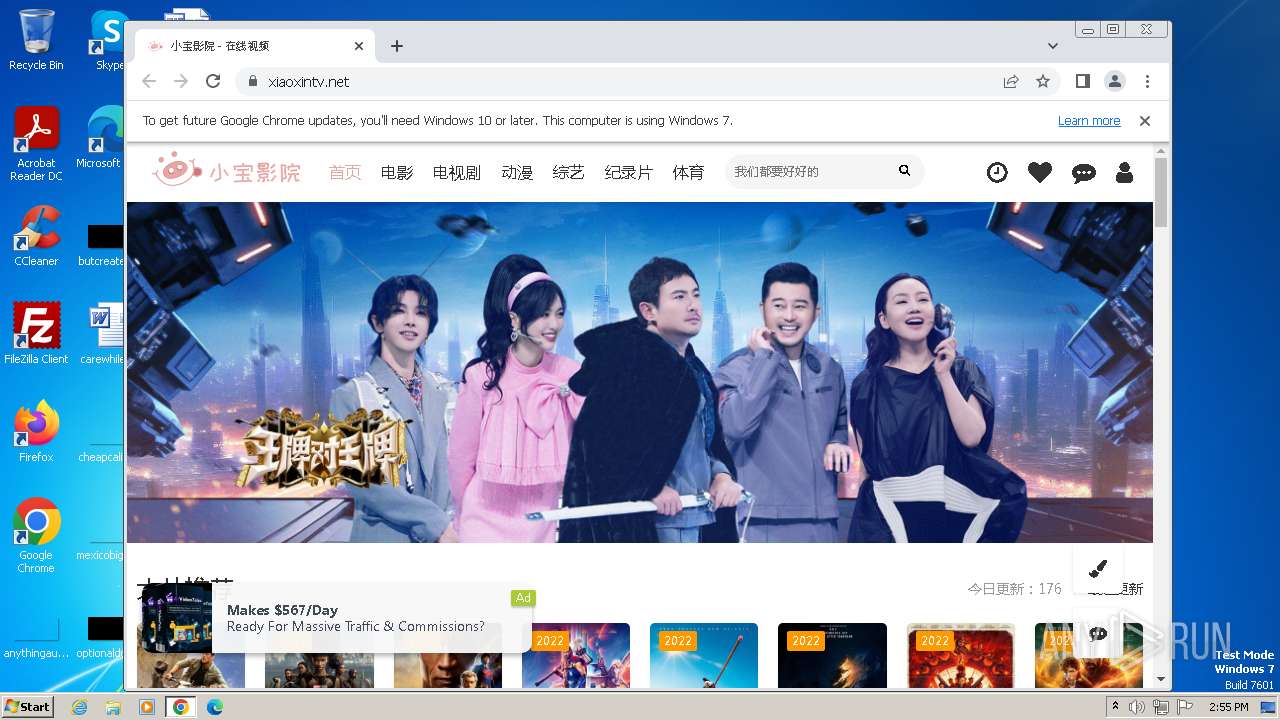Click the 王牌对王牌 banner image

click(x=640, y=372)
